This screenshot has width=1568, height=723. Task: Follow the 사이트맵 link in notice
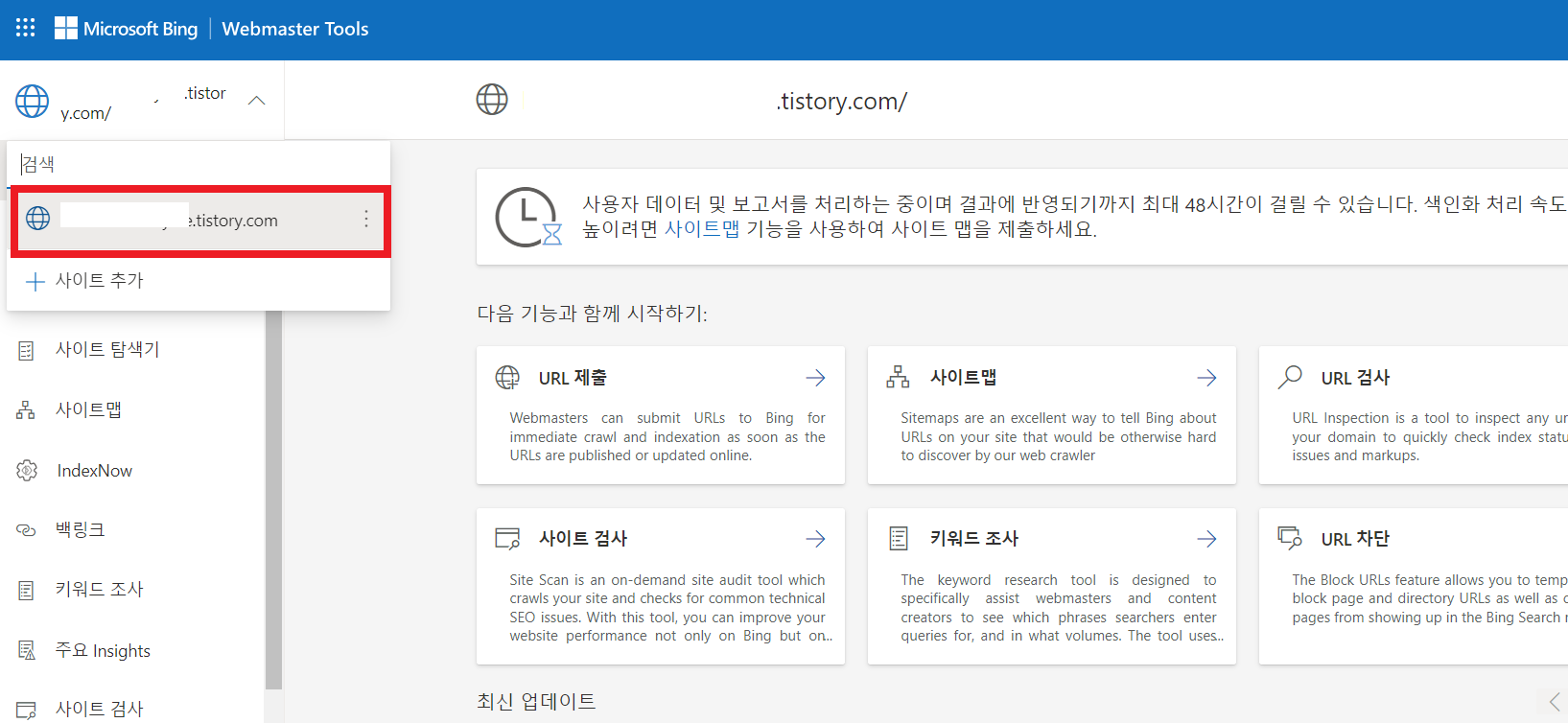(702, 229)
